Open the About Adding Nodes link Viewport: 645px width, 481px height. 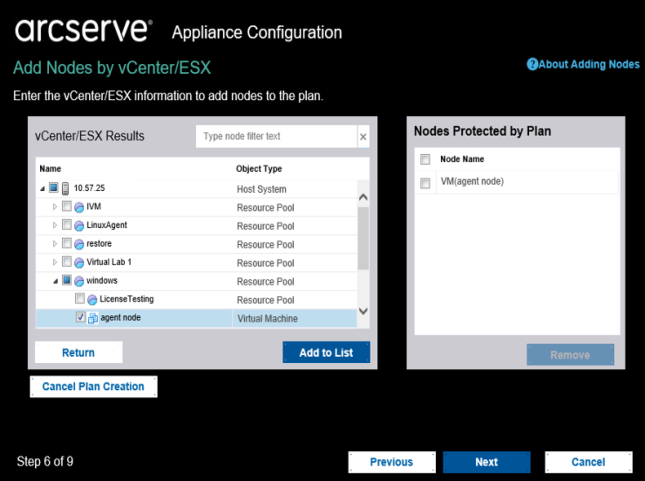click(x=589, y=65)
